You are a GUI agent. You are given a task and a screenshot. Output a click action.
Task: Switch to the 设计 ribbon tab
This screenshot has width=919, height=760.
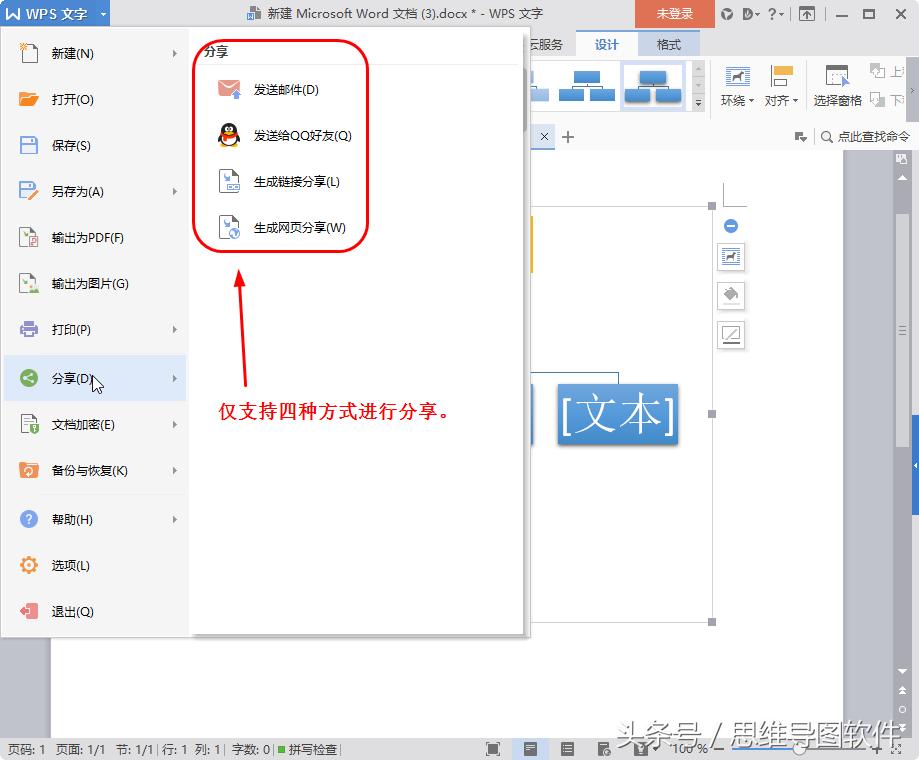606,44
